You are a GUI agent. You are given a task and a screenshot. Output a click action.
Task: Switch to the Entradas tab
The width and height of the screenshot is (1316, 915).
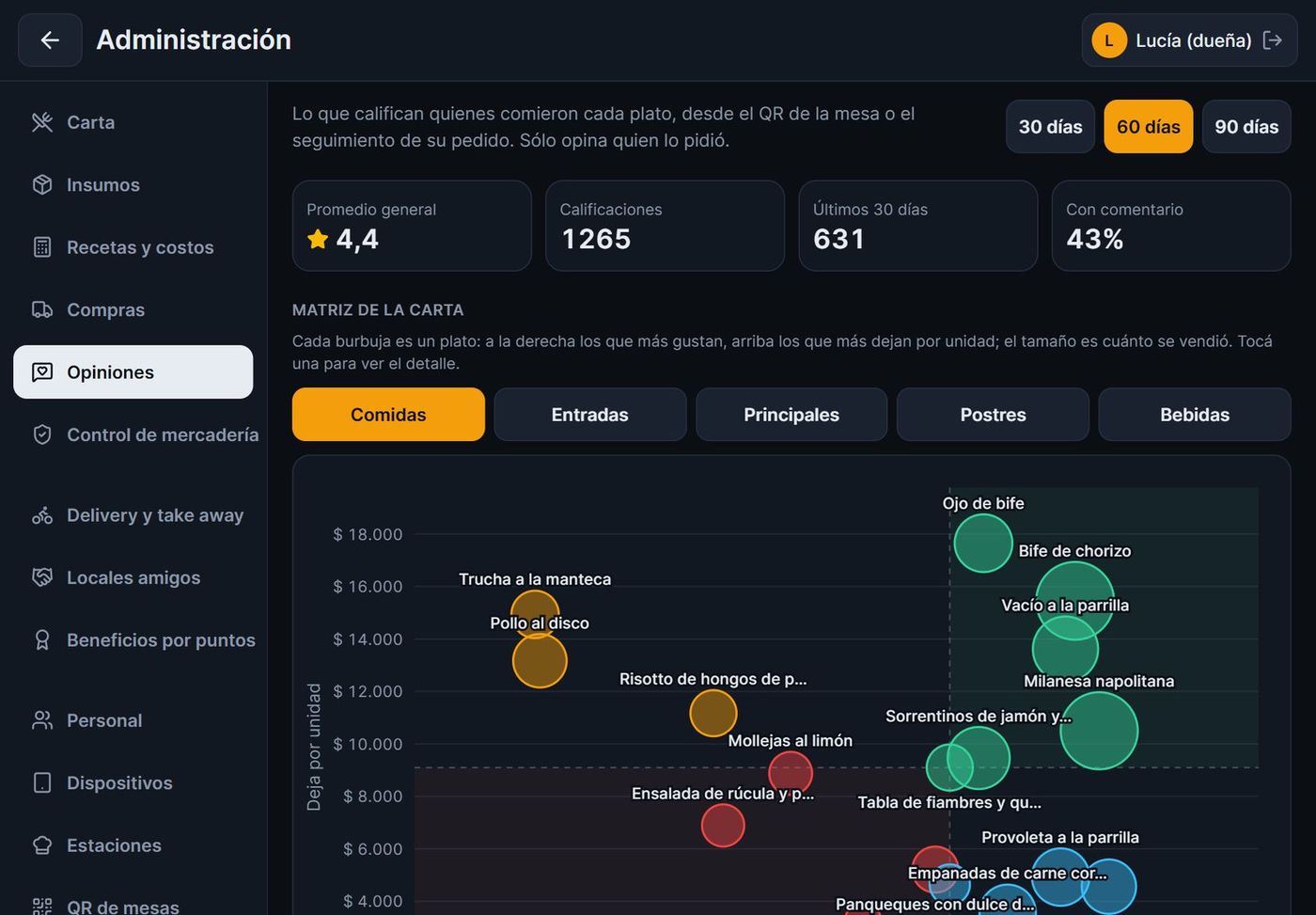(589, 415)
